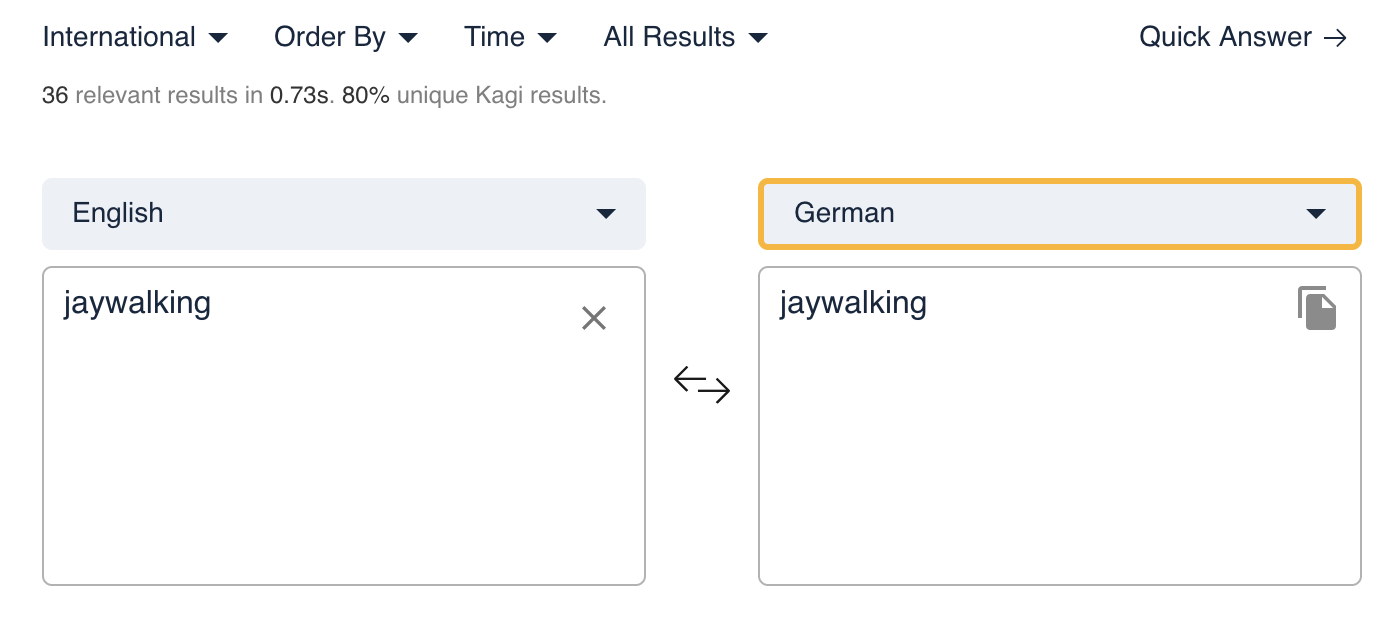Image resolution: width=1392 pixels, height=622 pixels.
Task: Clear the source text with the X icon
Action: coord(594,318)
